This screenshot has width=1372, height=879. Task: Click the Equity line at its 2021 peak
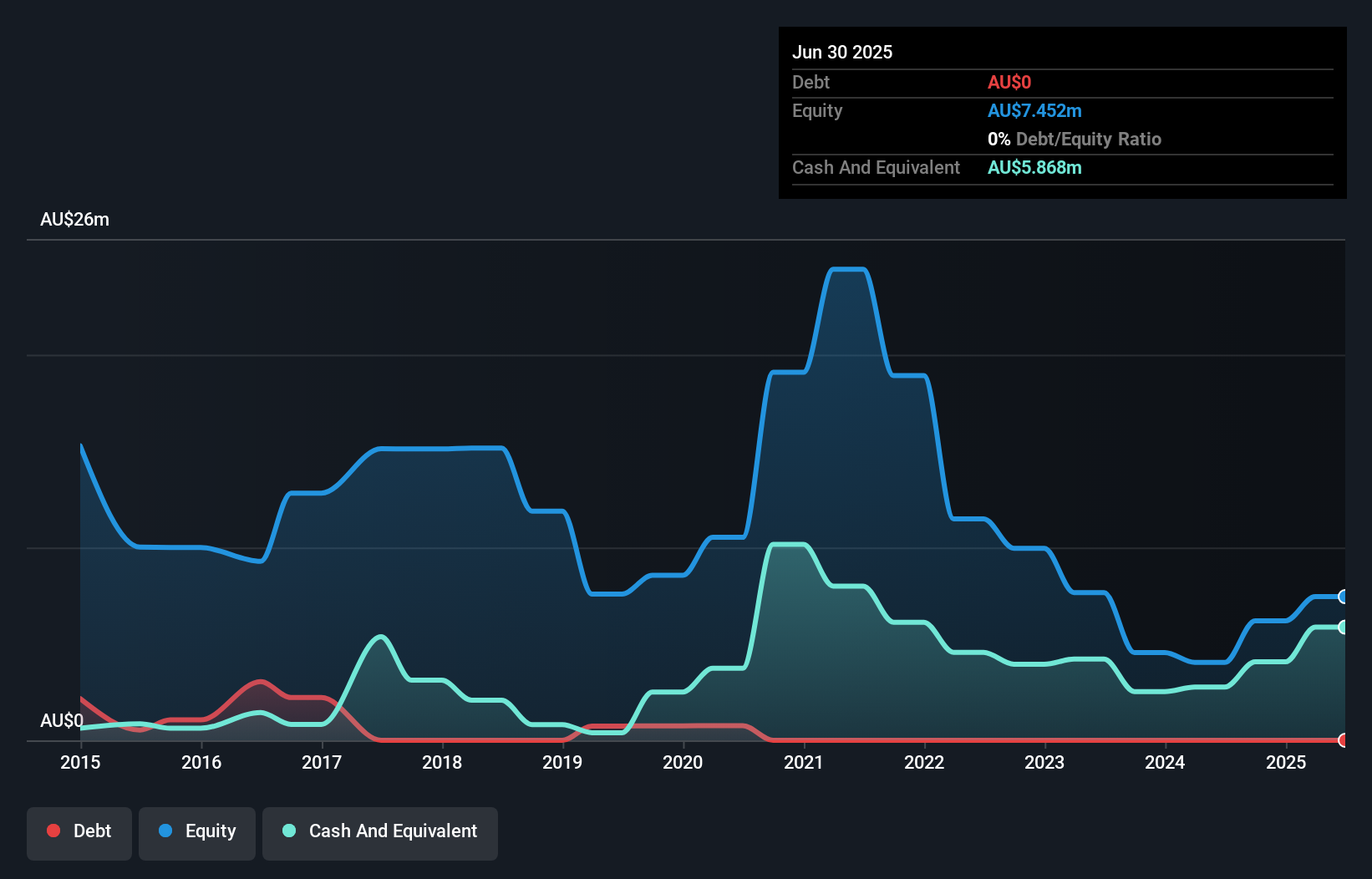pos(846,269)
